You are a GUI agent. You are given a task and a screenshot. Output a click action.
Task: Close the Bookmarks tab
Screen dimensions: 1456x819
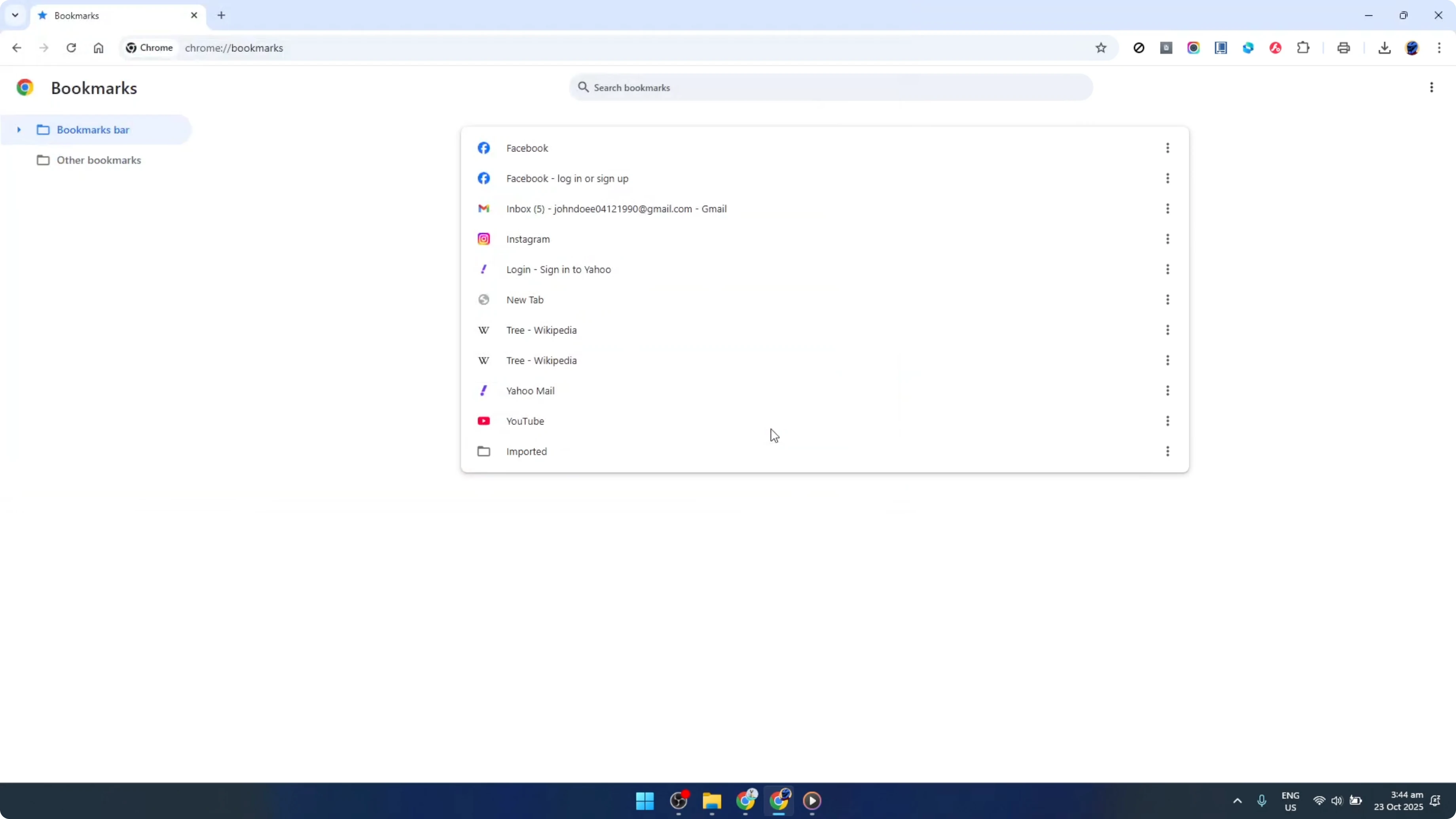194,15
